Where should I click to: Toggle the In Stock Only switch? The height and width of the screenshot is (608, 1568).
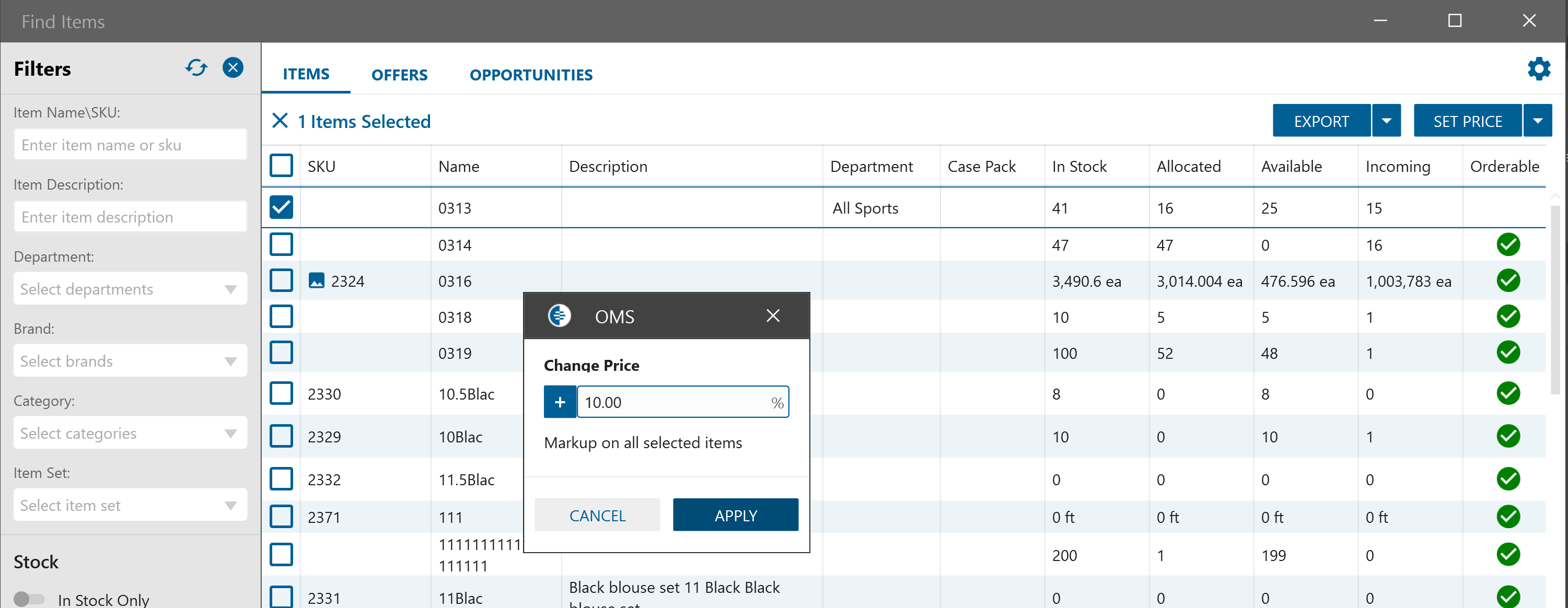29,599
